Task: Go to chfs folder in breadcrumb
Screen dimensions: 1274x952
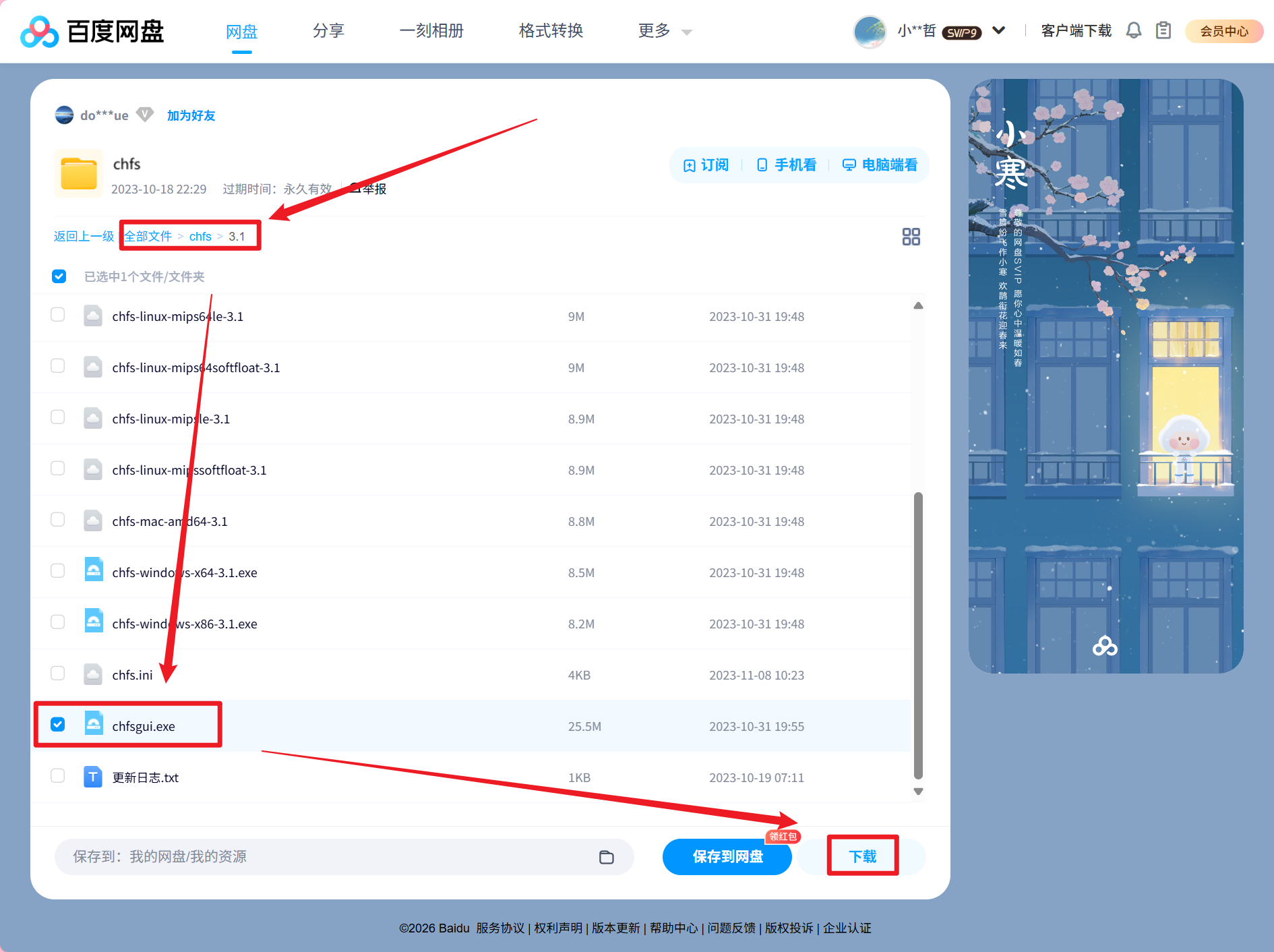Action: tap(200, 236)
